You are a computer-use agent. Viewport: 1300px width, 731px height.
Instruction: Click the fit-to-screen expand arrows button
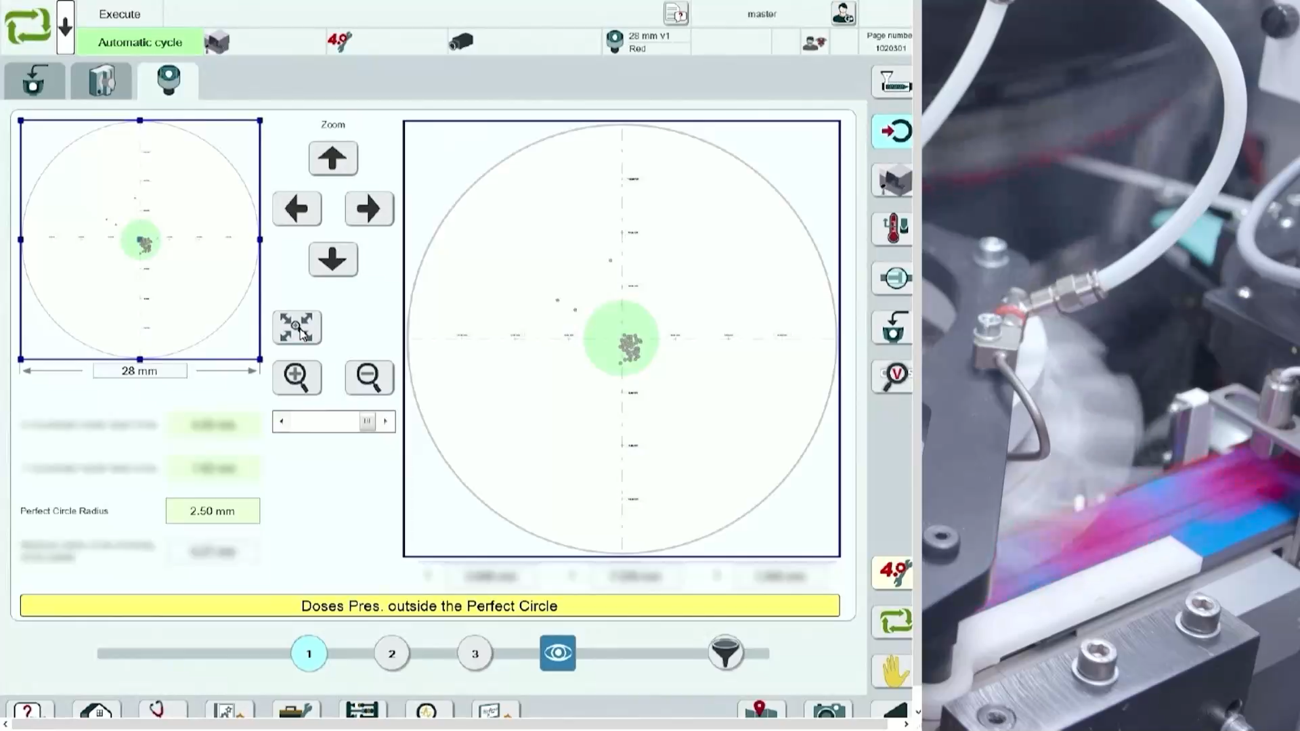pyautogui.click(x=297, y=327)
